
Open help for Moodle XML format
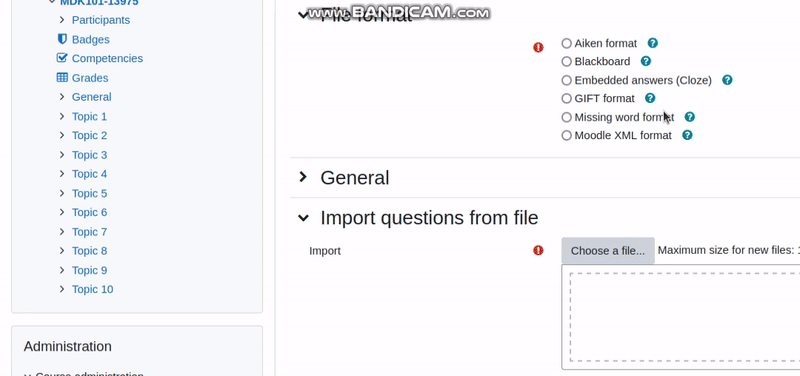[x=688, y=135]
